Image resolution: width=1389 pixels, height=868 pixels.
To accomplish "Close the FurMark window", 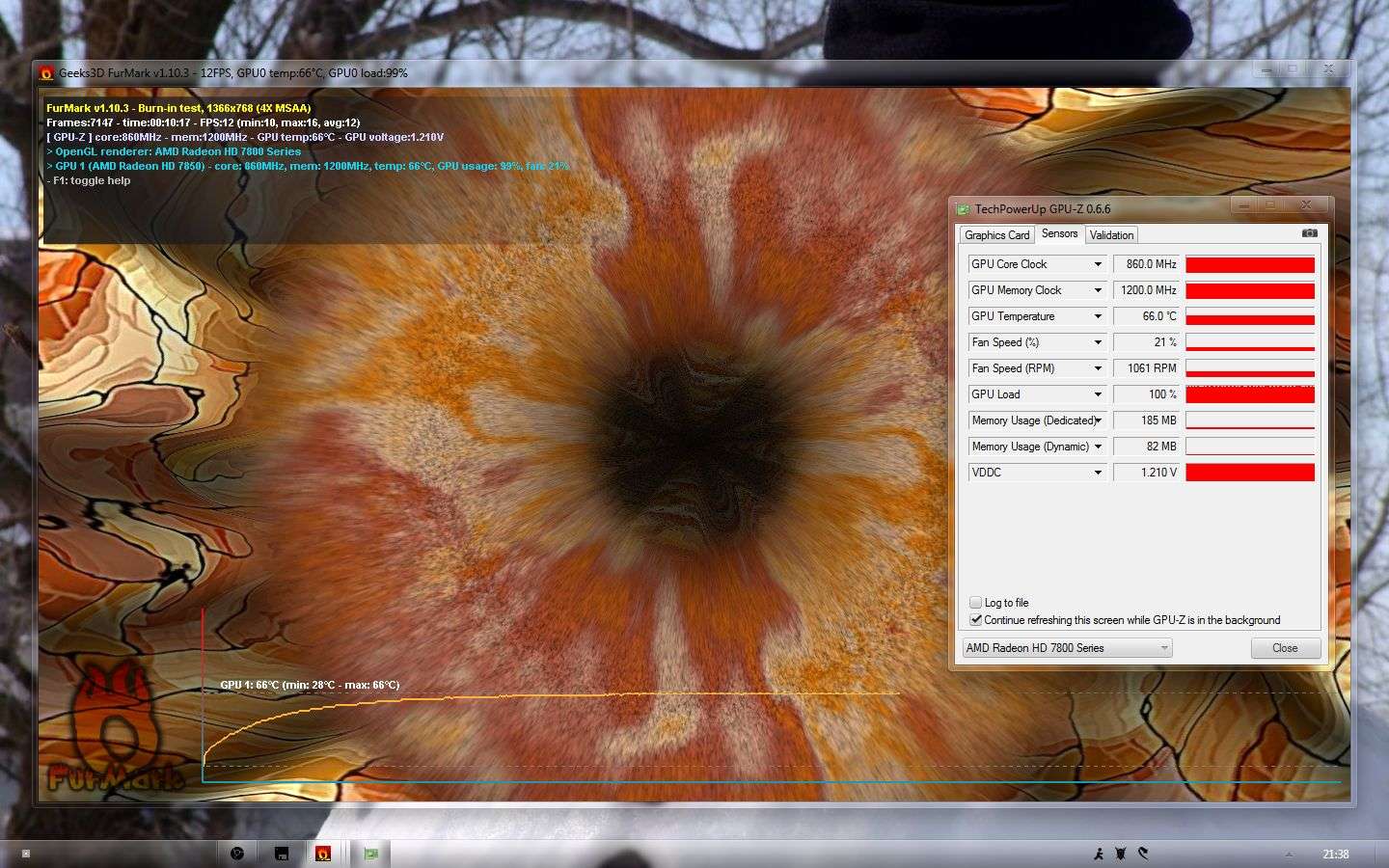I will [1328, 69].
